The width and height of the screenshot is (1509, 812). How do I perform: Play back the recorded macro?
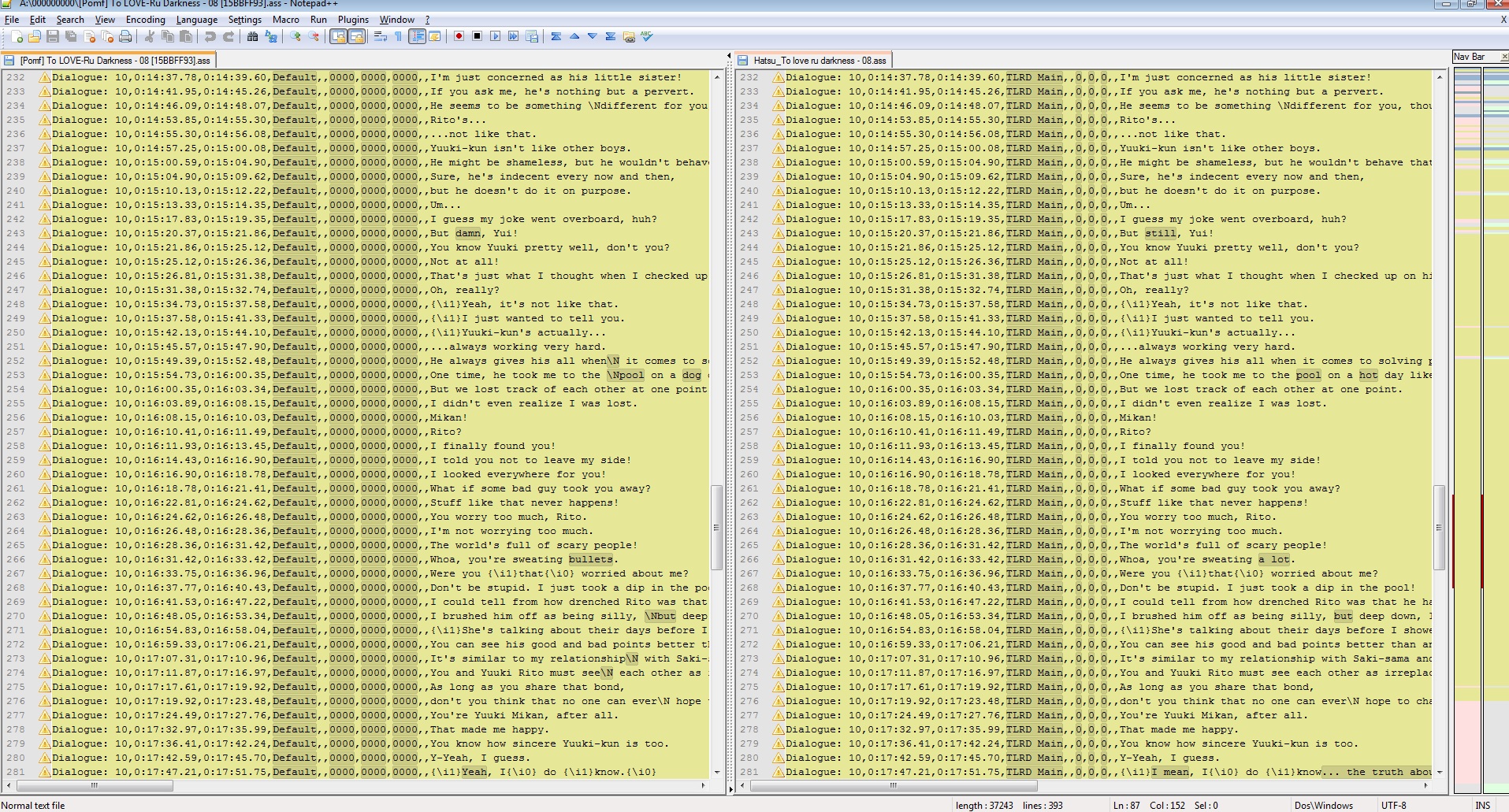coord(495,36)
